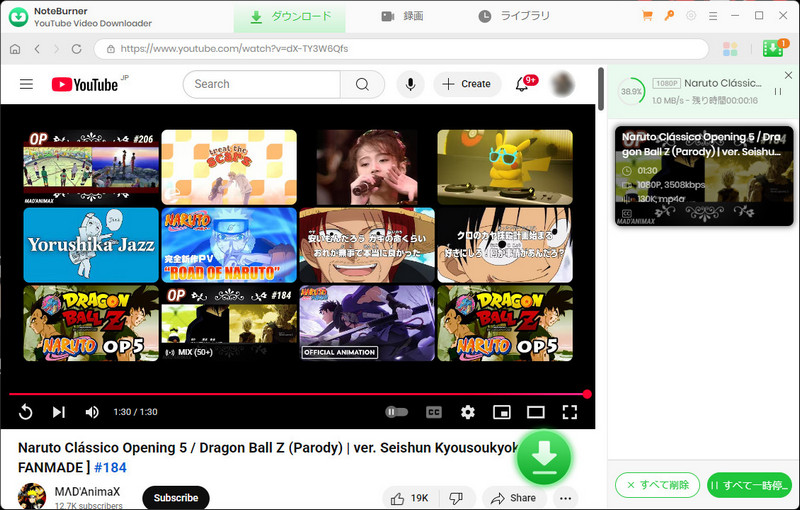Go back to the previous page

pos(37,49)
